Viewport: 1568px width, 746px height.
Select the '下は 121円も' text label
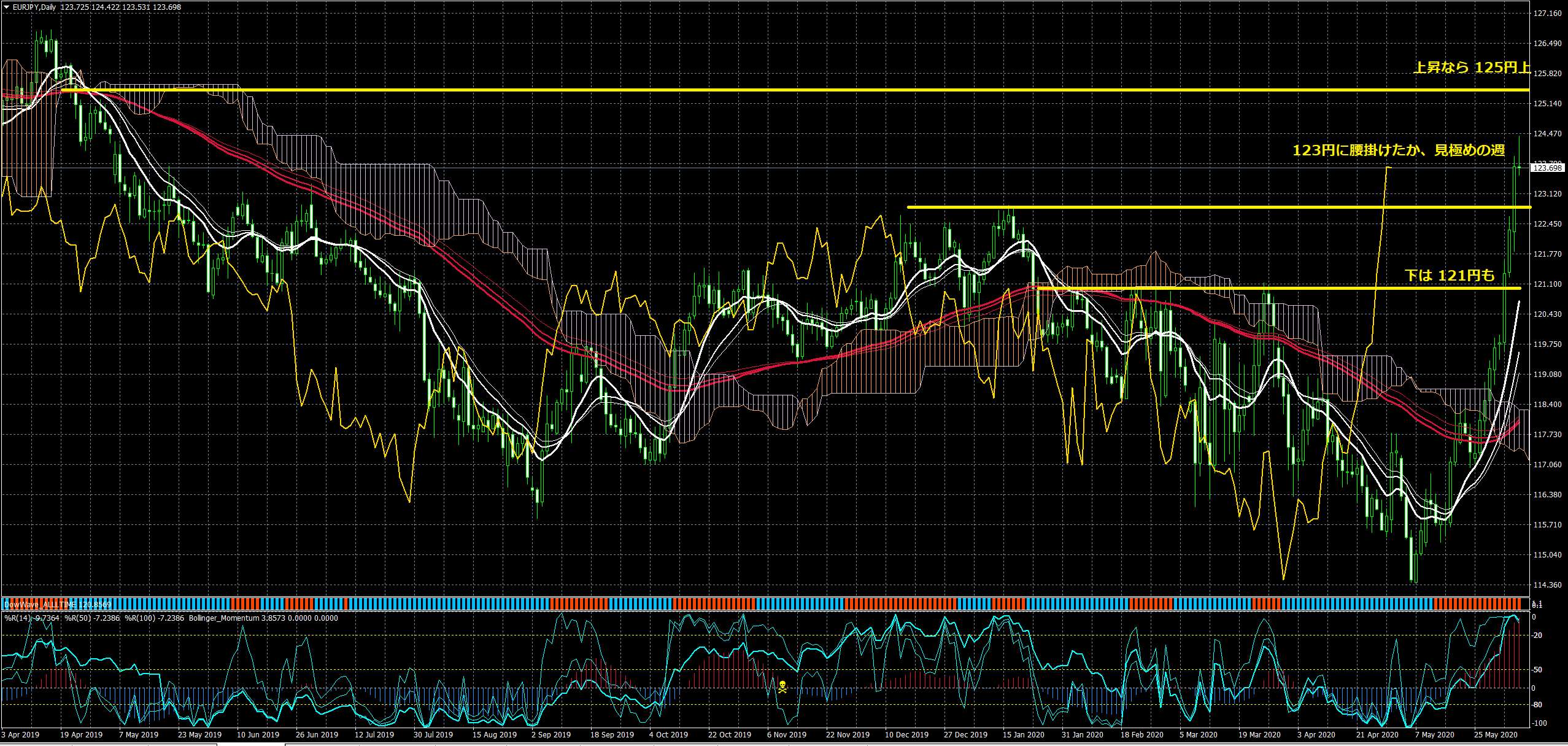[1450, 276]
